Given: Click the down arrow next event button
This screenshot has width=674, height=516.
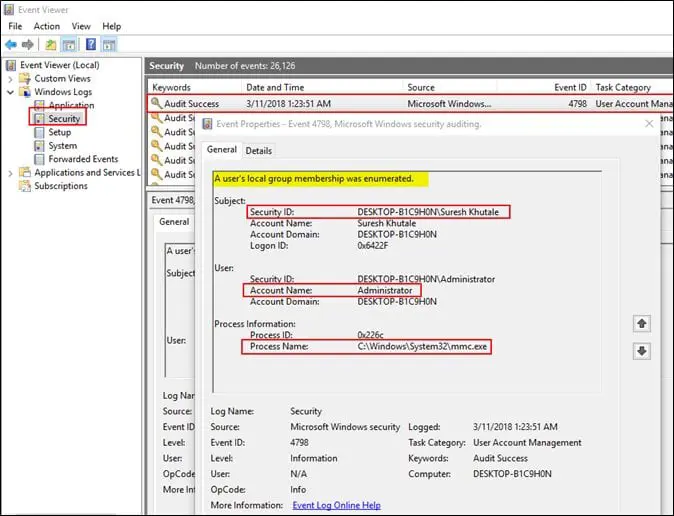Looking at the screenshot, I should (x=642, y=351).
